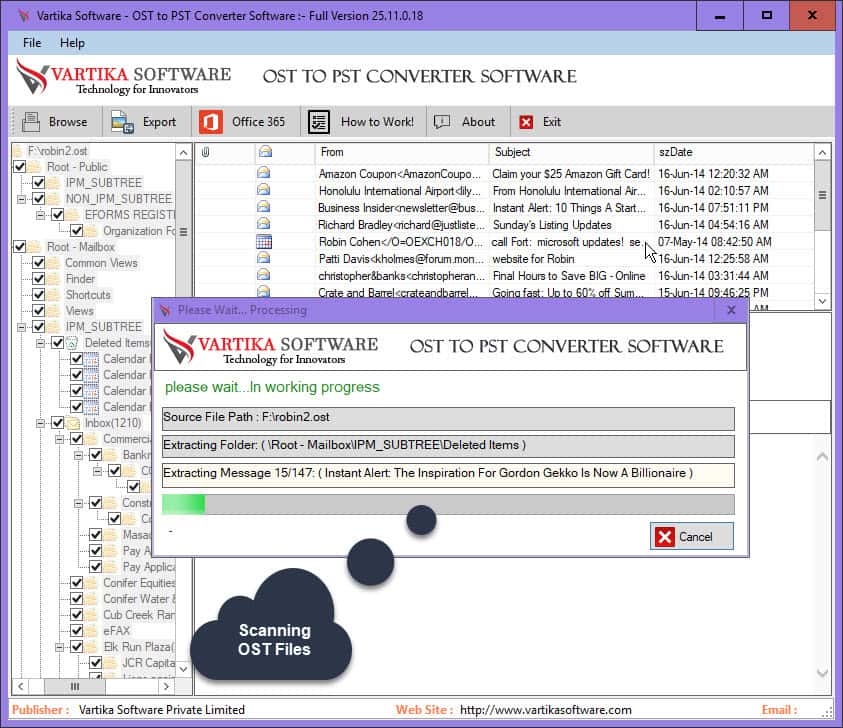Click the envelope icon column header

pyautogui.click(x=265, y=152)
